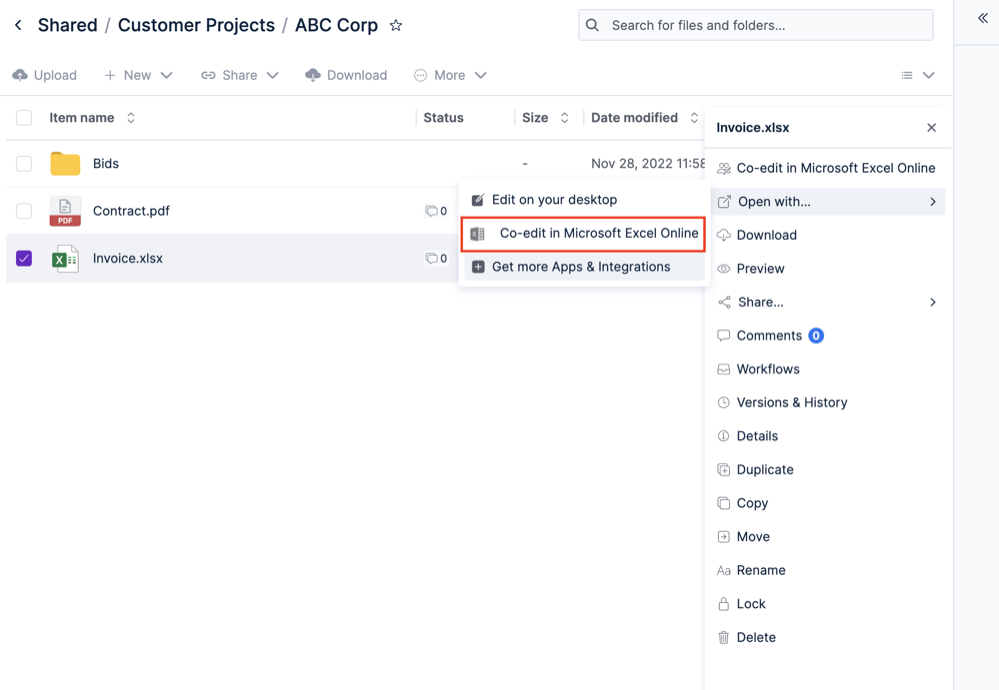Click the Move arrow icon

tap(724, 537)
